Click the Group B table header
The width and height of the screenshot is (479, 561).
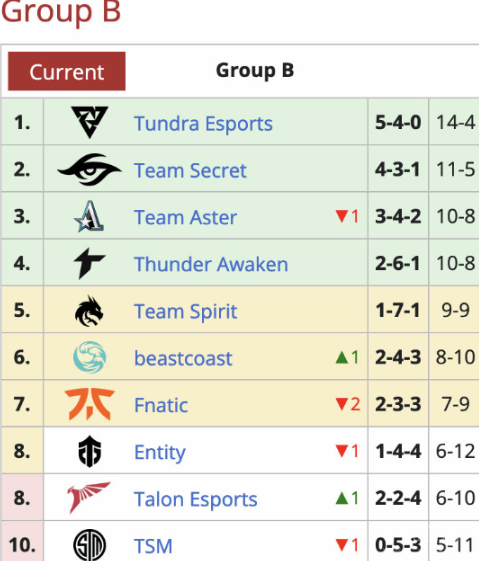click(255, 70)
